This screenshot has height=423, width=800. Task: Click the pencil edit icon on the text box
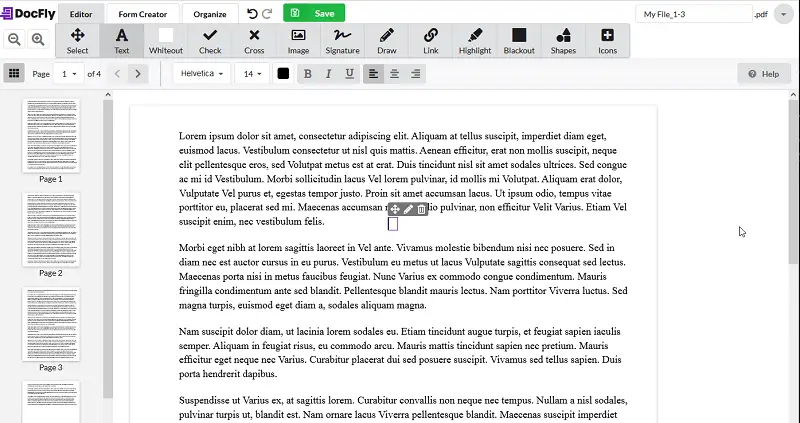(408, 209)
